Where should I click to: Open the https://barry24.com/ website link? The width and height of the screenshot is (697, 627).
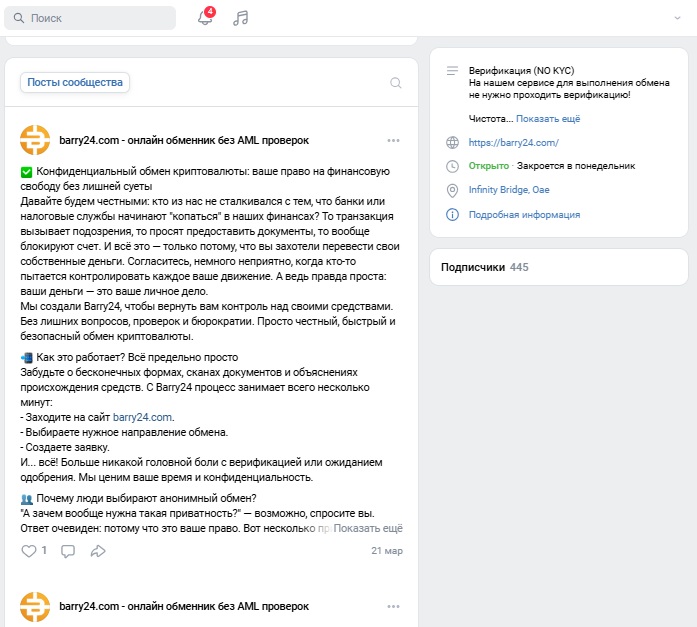click(x=513, y=143)
